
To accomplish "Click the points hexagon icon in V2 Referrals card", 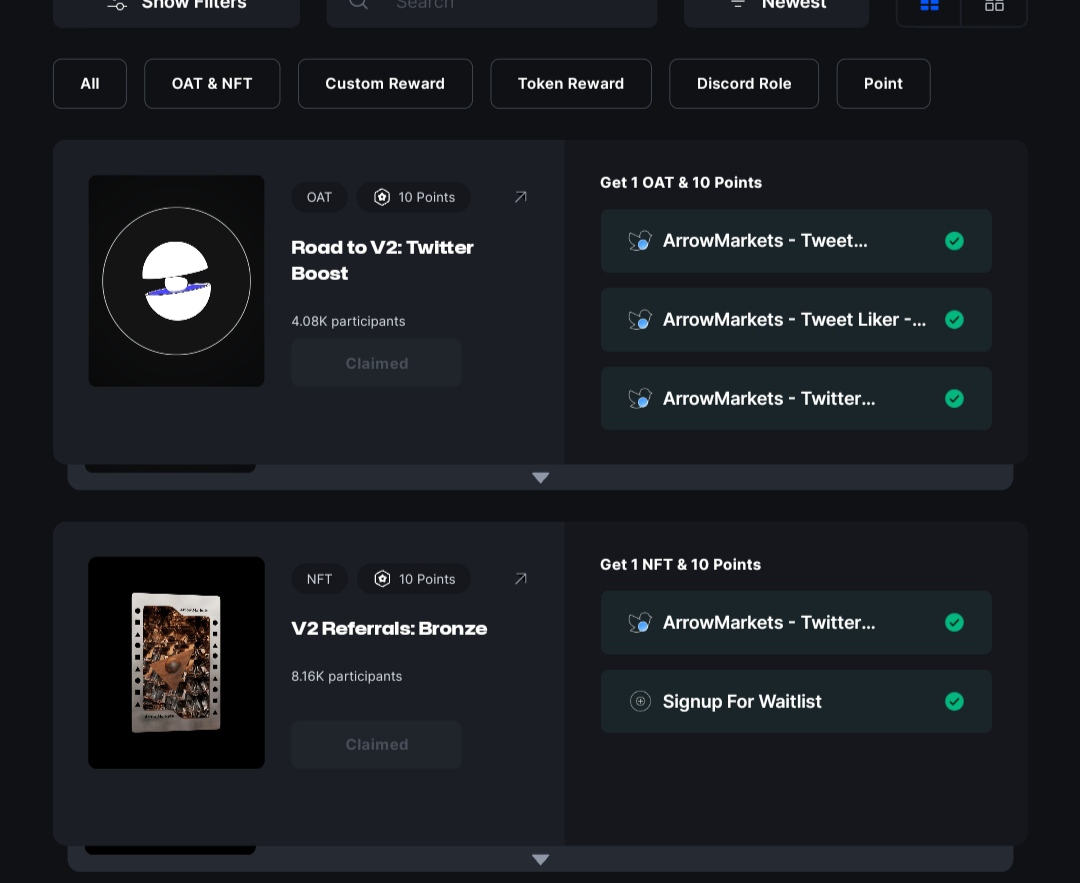I will pyautogui.click(x=382, y=579).
